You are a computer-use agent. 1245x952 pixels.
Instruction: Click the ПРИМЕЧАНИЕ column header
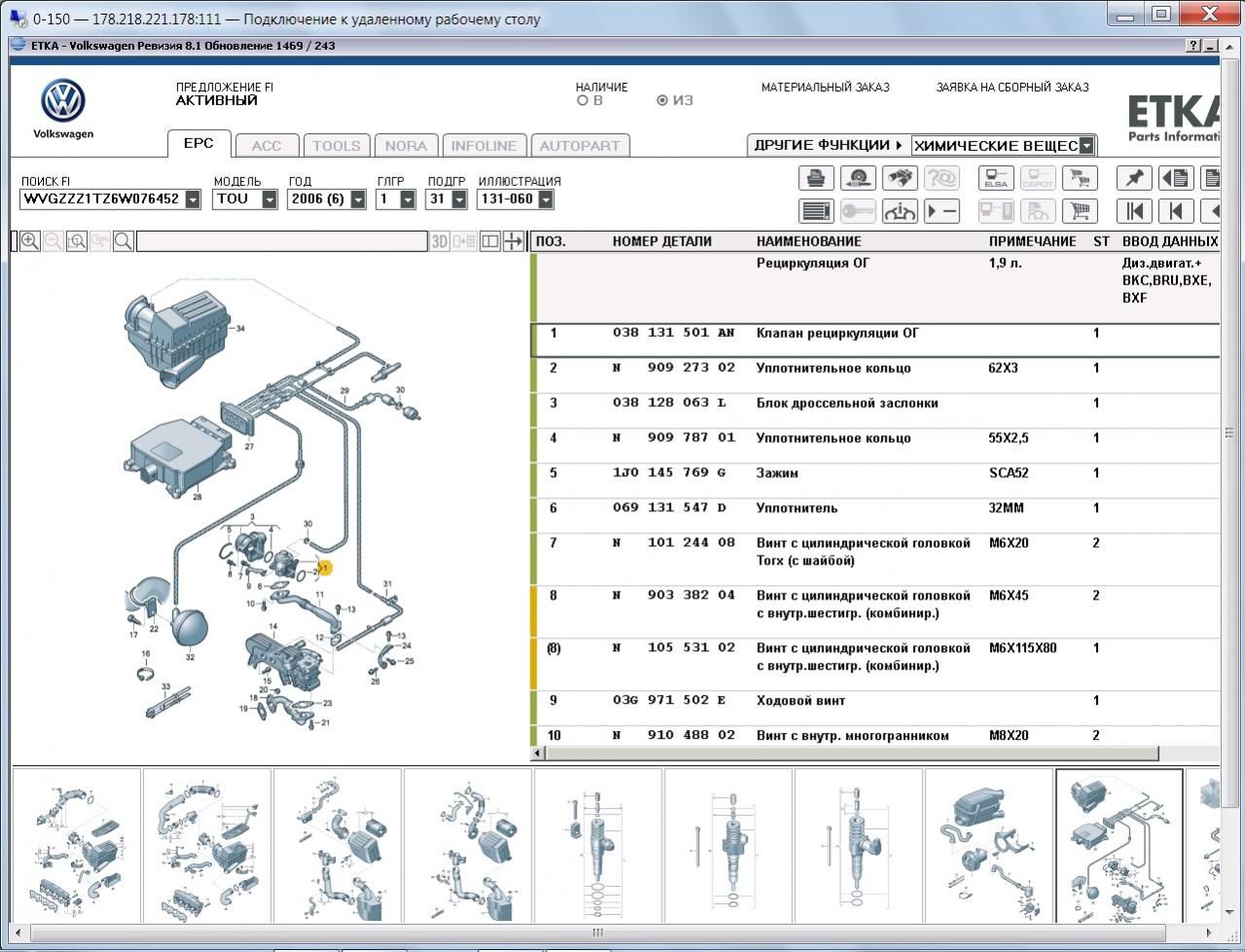click(x=1033, y=241)
